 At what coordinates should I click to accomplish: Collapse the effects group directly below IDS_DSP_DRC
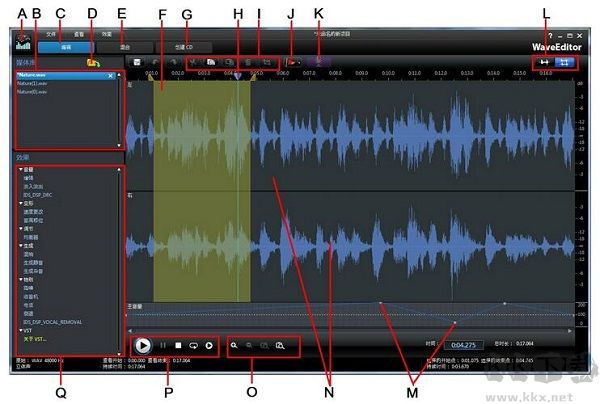pos(21,203)
